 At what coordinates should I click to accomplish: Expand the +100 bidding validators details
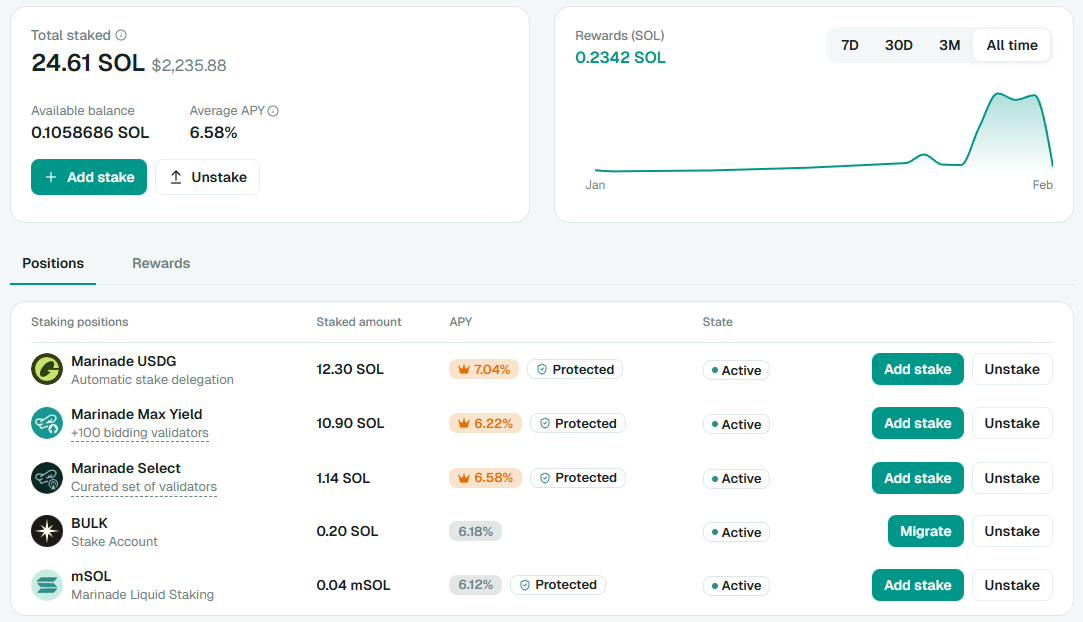tap(140, 433)
